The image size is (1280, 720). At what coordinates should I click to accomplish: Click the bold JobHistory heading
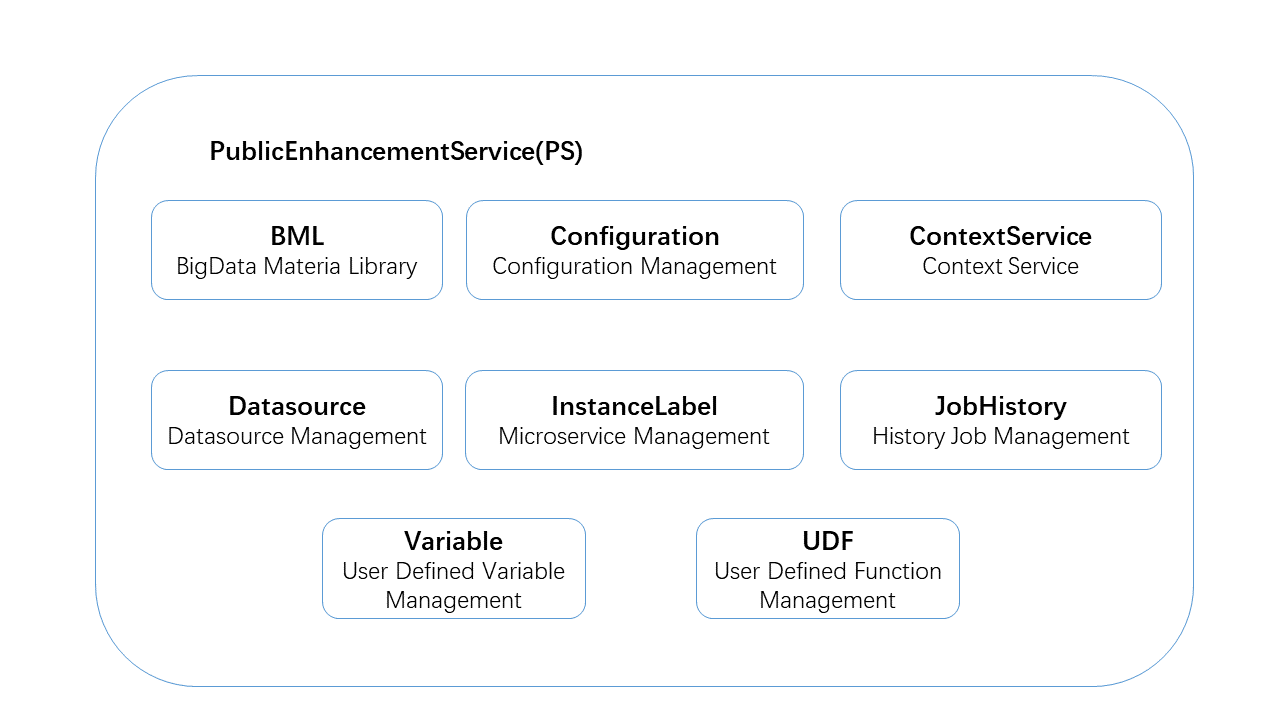[1000, 406]
